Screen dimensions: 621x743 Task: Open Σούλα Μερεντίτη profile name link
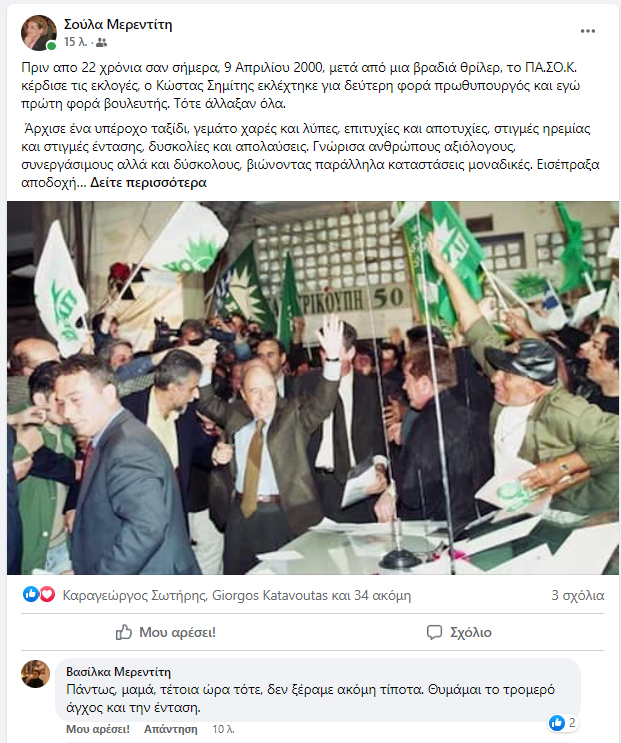[118, 24]
